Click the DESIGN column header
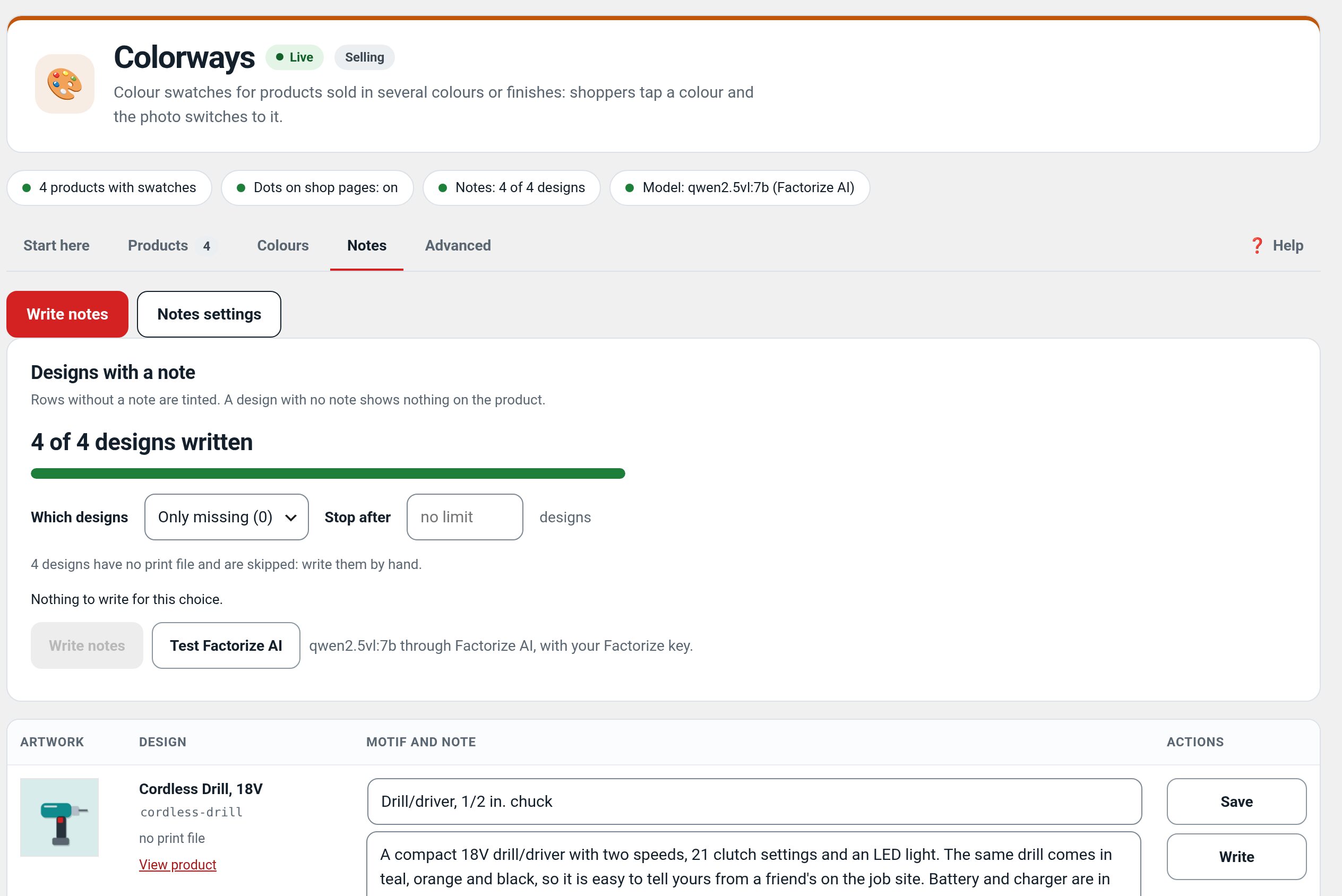 tap(163, 742)
